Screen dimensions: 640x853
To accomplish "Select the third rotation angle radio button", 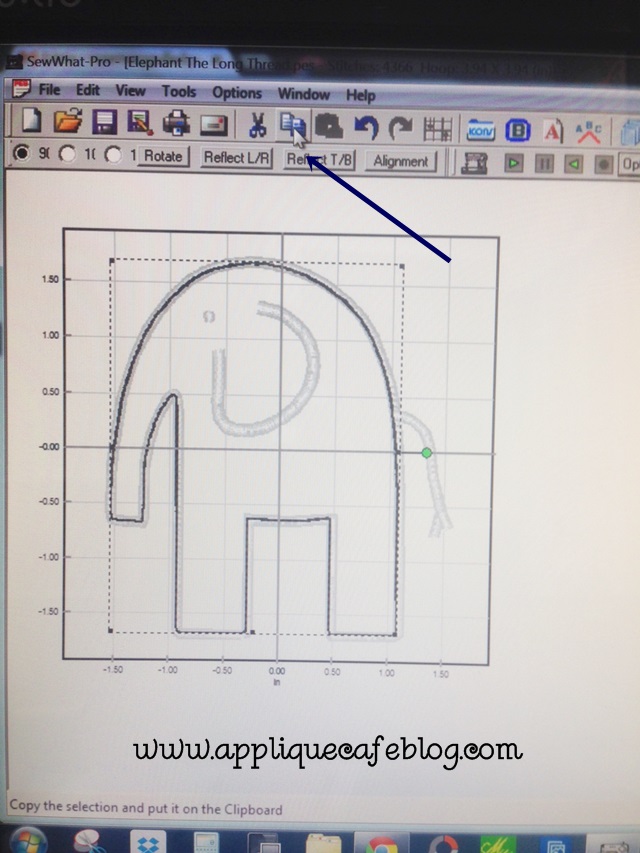I will point(113,156).
